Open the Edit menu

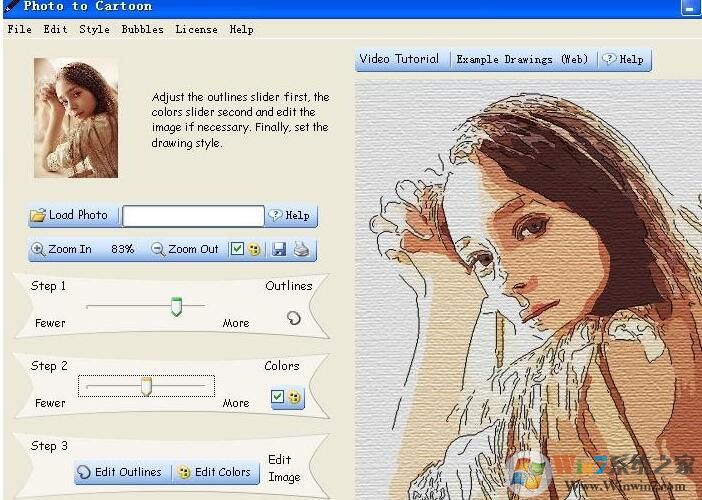(x=56, y=30)
